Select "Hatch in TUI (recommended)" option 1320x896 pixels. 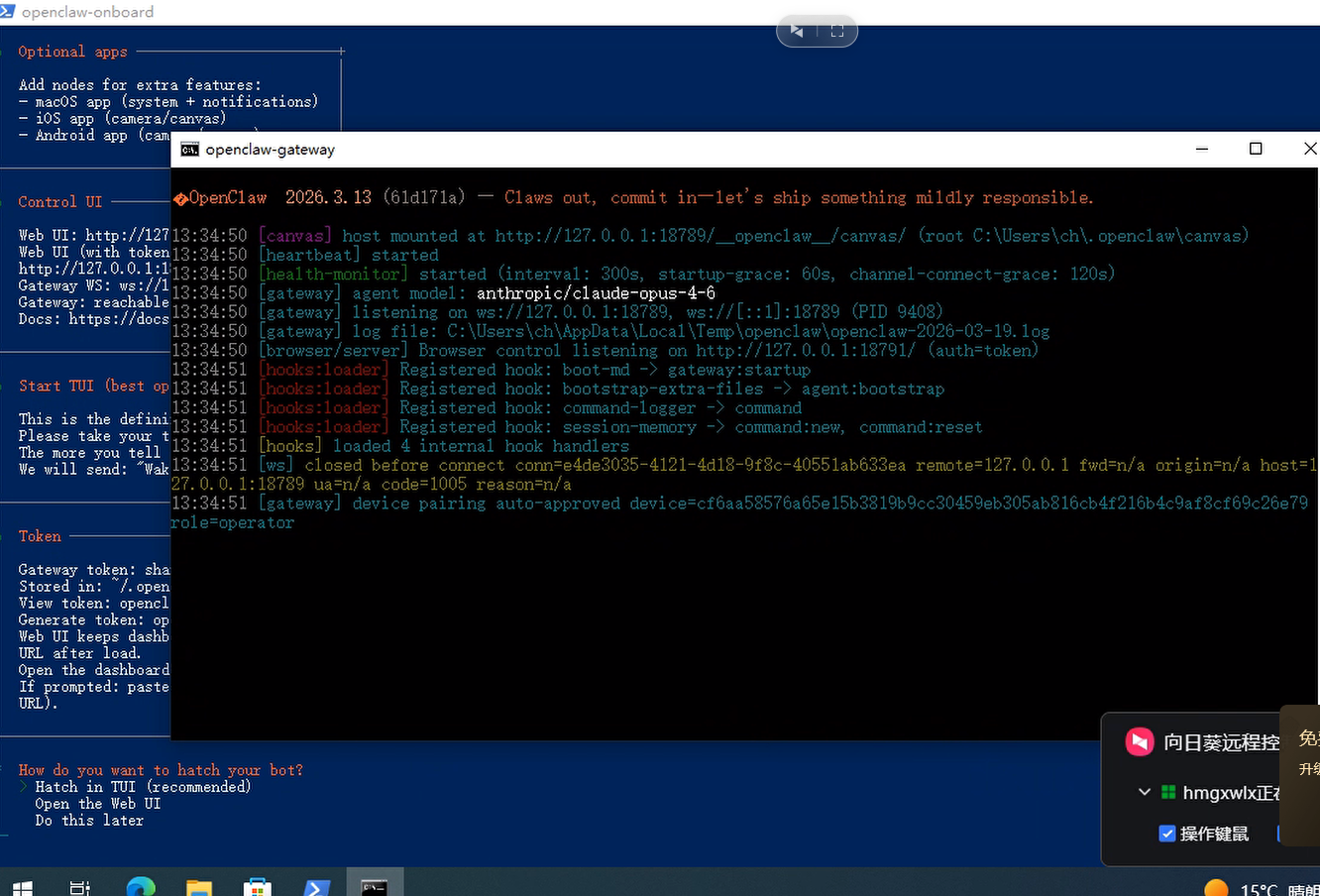(143, 787)
